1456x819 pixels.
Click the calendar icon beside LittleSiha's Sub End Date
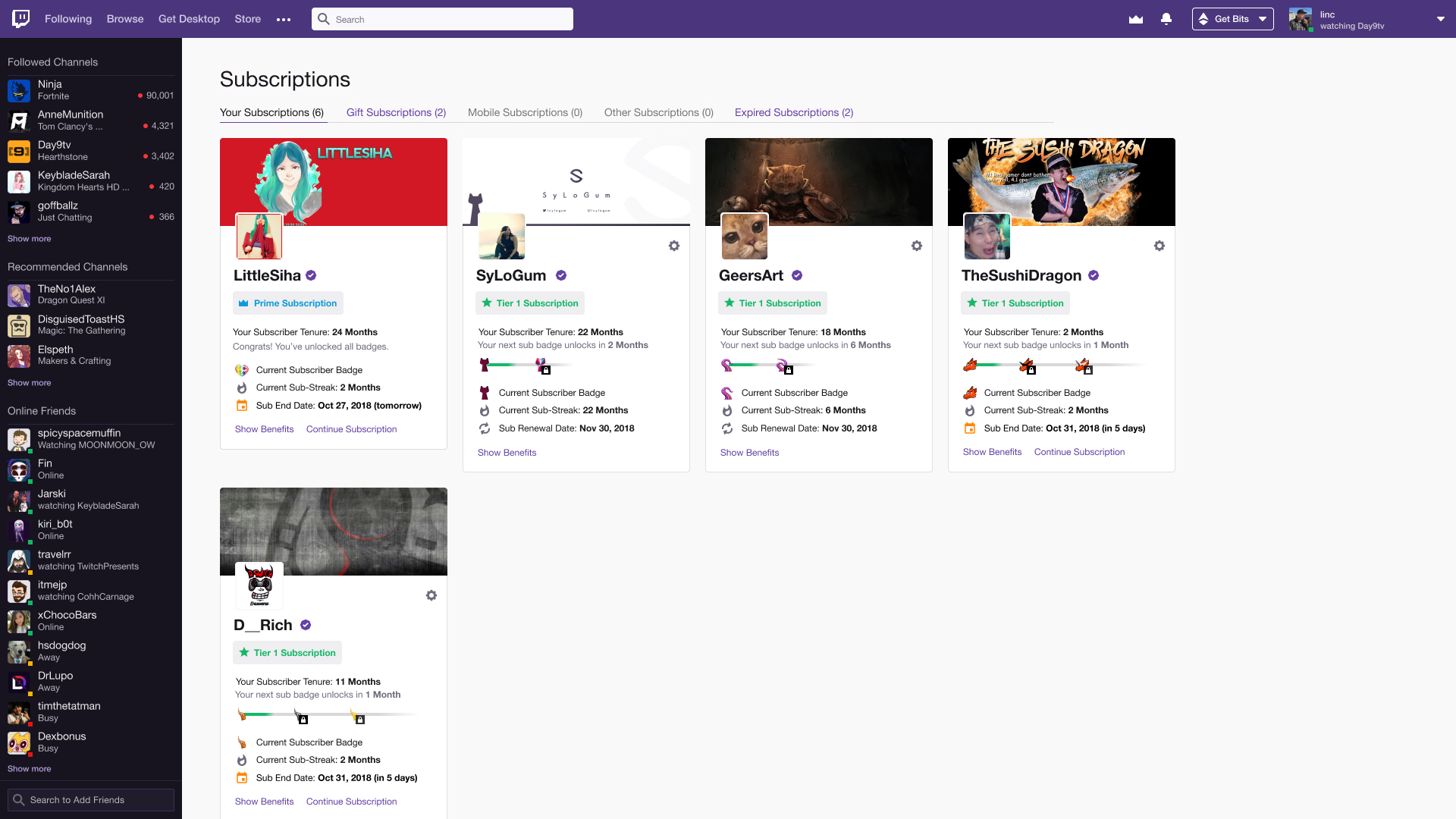tap(242, 406)
